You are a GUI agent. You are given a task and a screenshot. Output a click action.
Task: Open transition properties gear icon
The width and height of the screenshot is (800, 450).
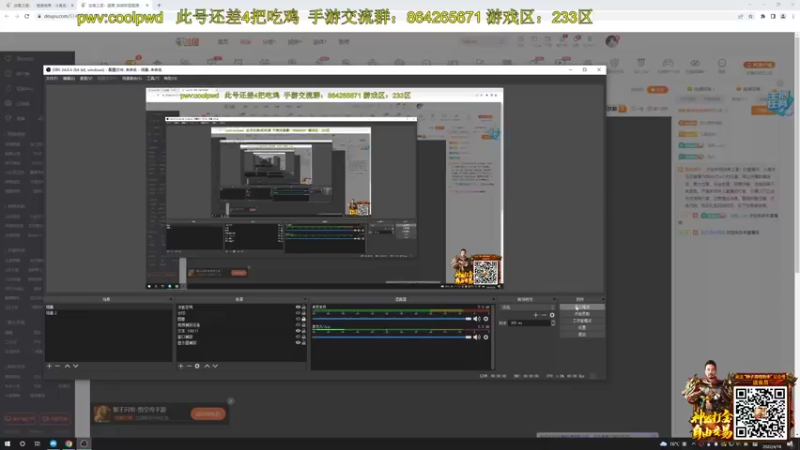(552, 315)
